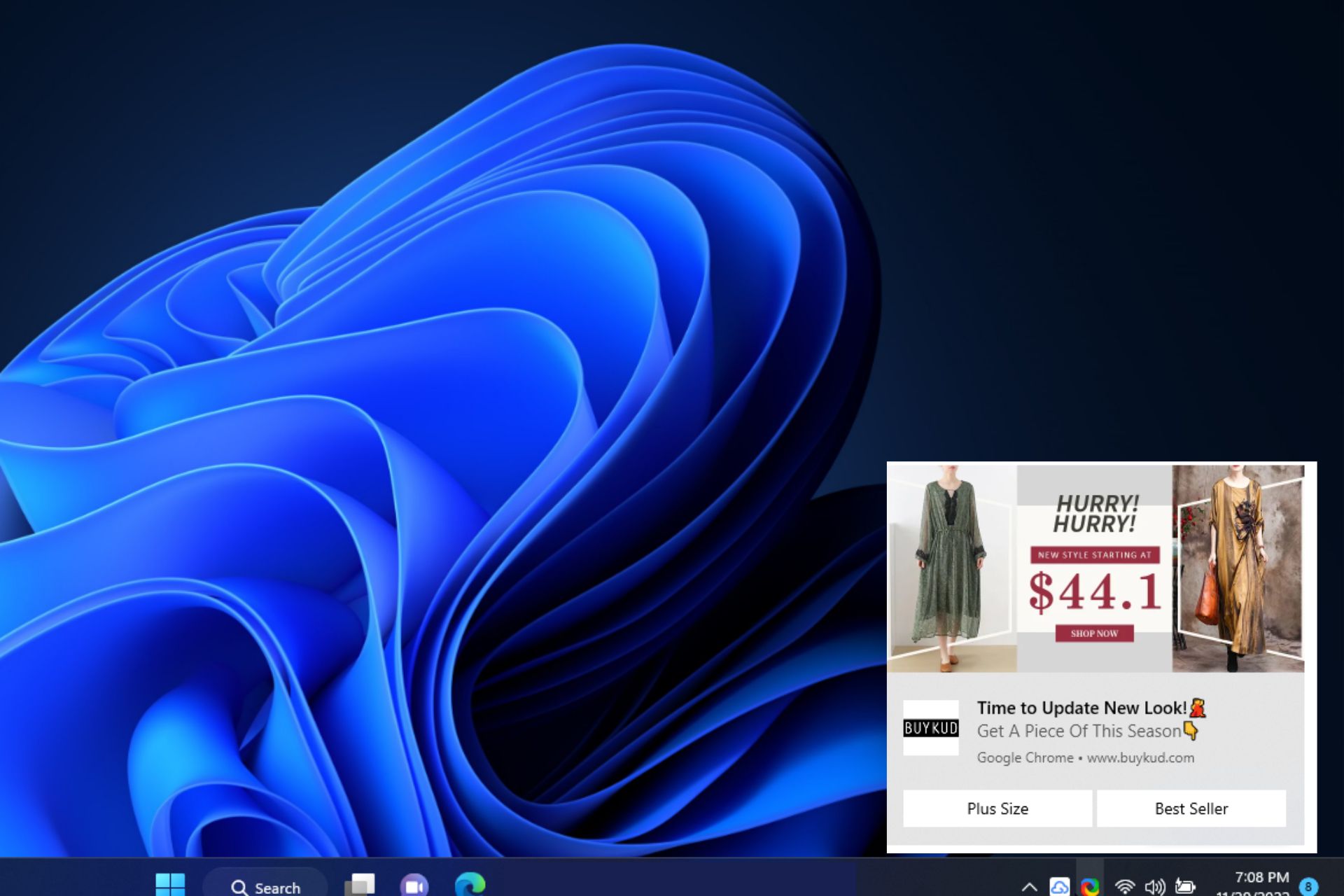The width and height of the screenshot is (1344, 896).
Task: Click the BuyKud logo in notification
Action: [x=929, y=728]
